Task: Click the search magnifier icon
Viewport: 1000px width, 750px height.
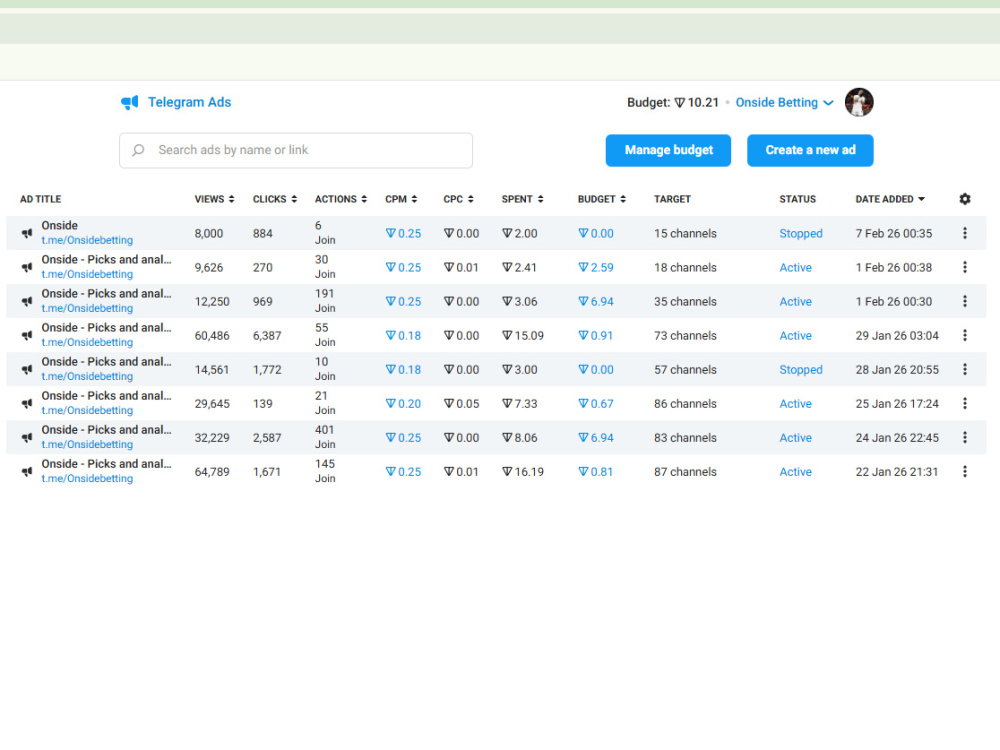Action: pyautogui.click(x=138, y=150)
